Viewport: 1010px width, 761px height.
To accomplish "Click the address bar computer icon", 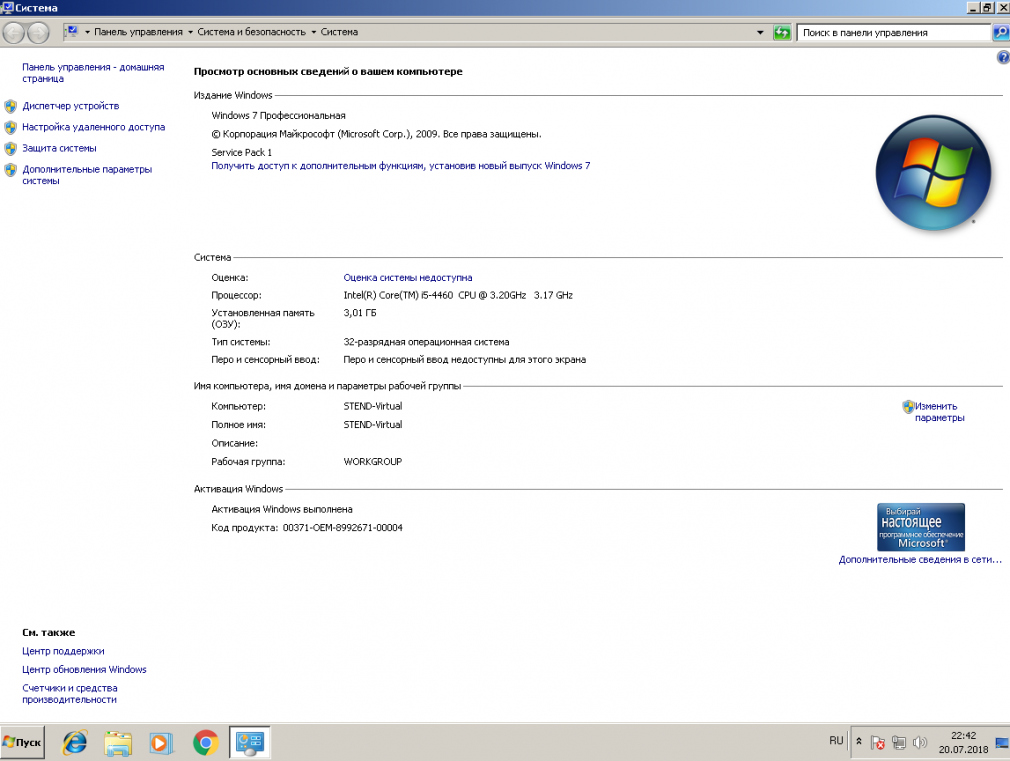I will 72,32.
